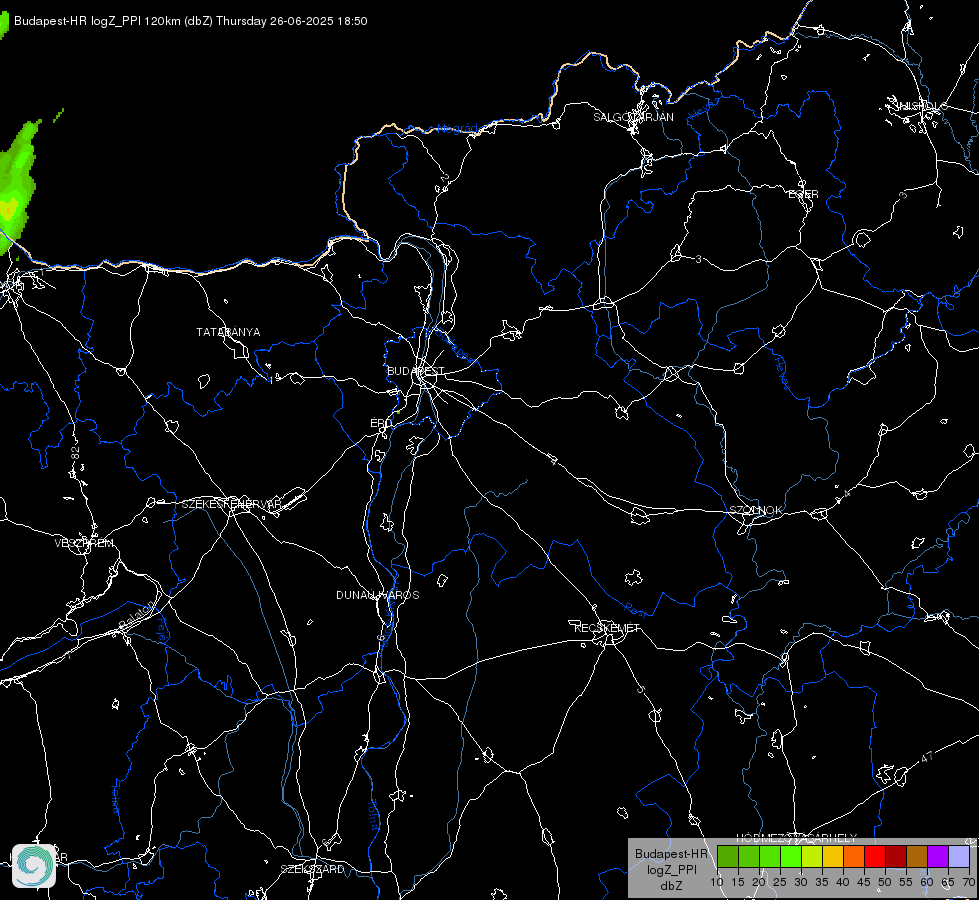979x900 pixels.
Task: Click the legend value '70'
Action: tap(968, 882)
